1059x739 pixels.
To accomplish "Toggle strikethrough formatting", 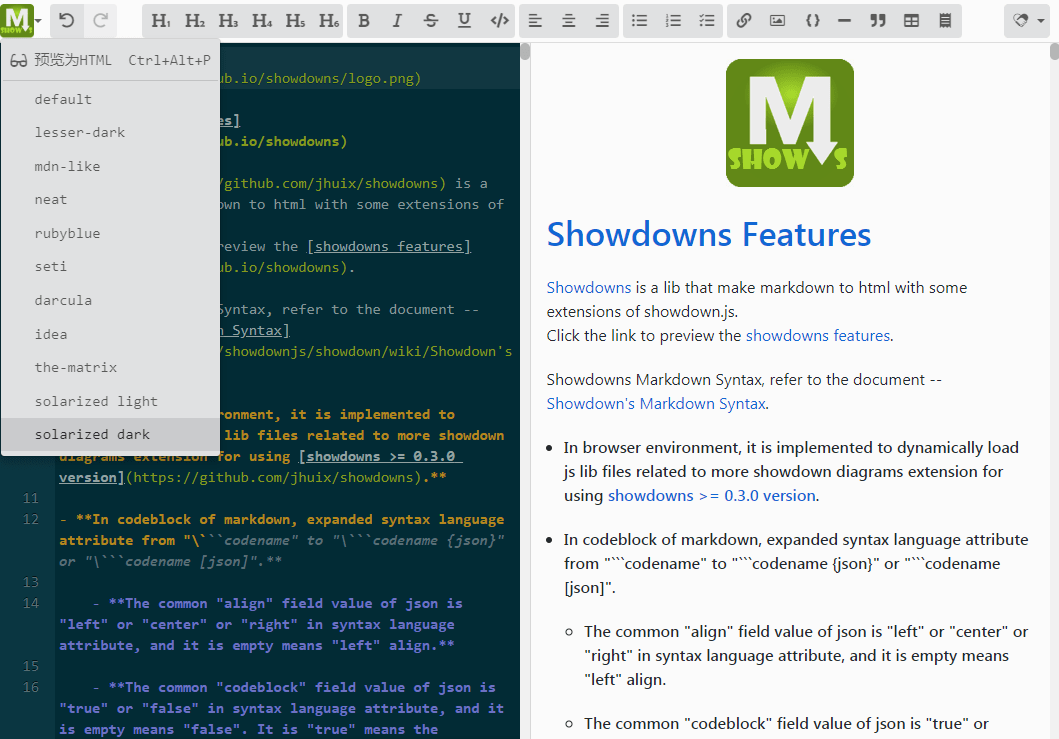I will 431,20.
